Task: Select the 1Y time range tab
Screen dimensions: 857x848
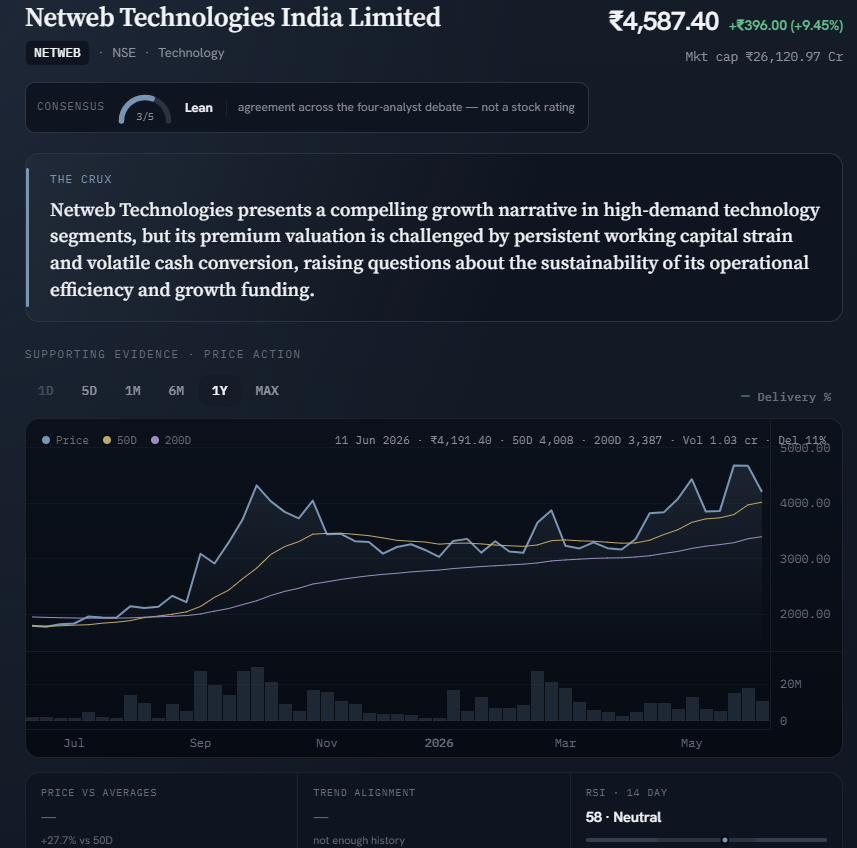Action: 220,391
